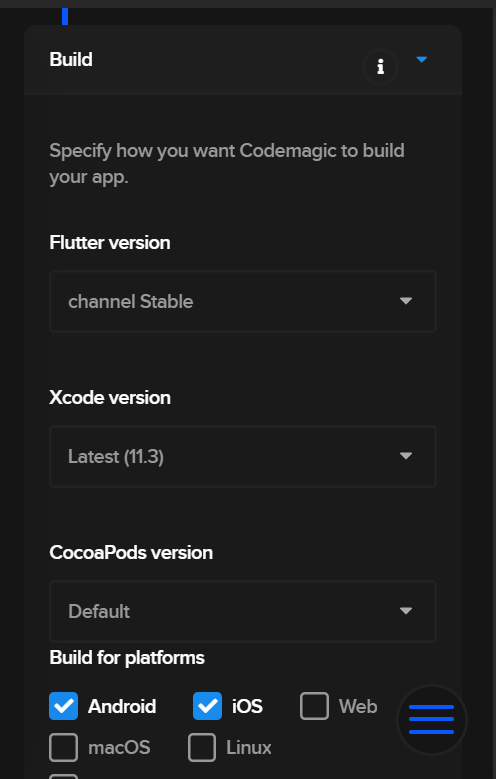
Task: Click the CocoaPods version dropdown arrow
Action: tap(406, 611)
